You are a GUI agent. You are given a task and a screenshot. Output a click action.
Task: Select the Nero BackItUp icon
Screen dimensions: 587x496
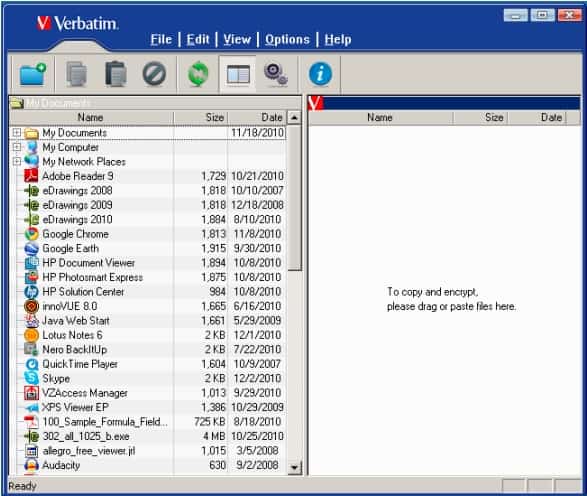click(31, 349)
